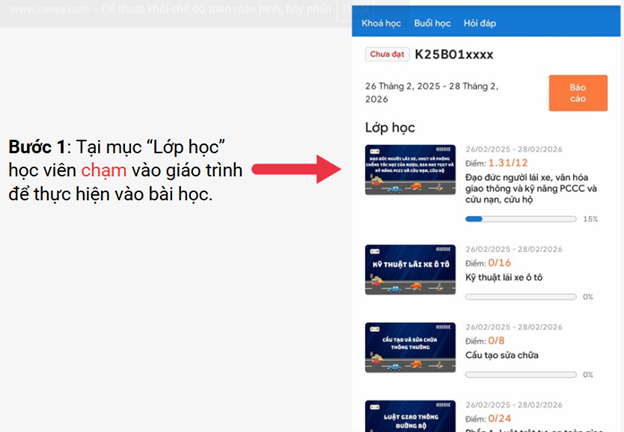The height and width of the screenshot is (432, 624).
Task: Click the red arrow pointing to the course
Action: (x=311, y=169)
